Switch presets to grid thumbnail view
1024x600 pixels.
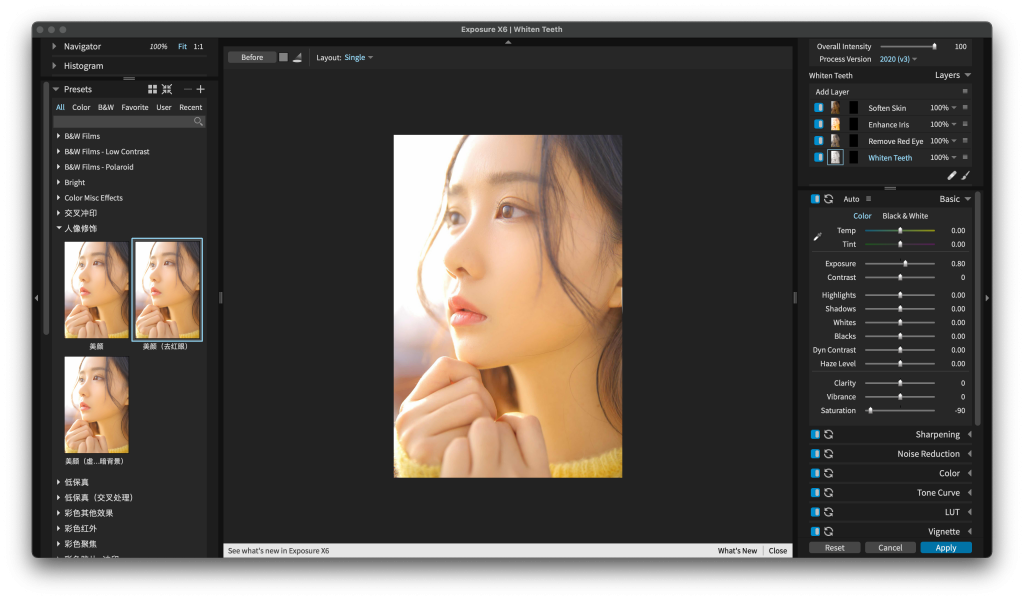152,89
